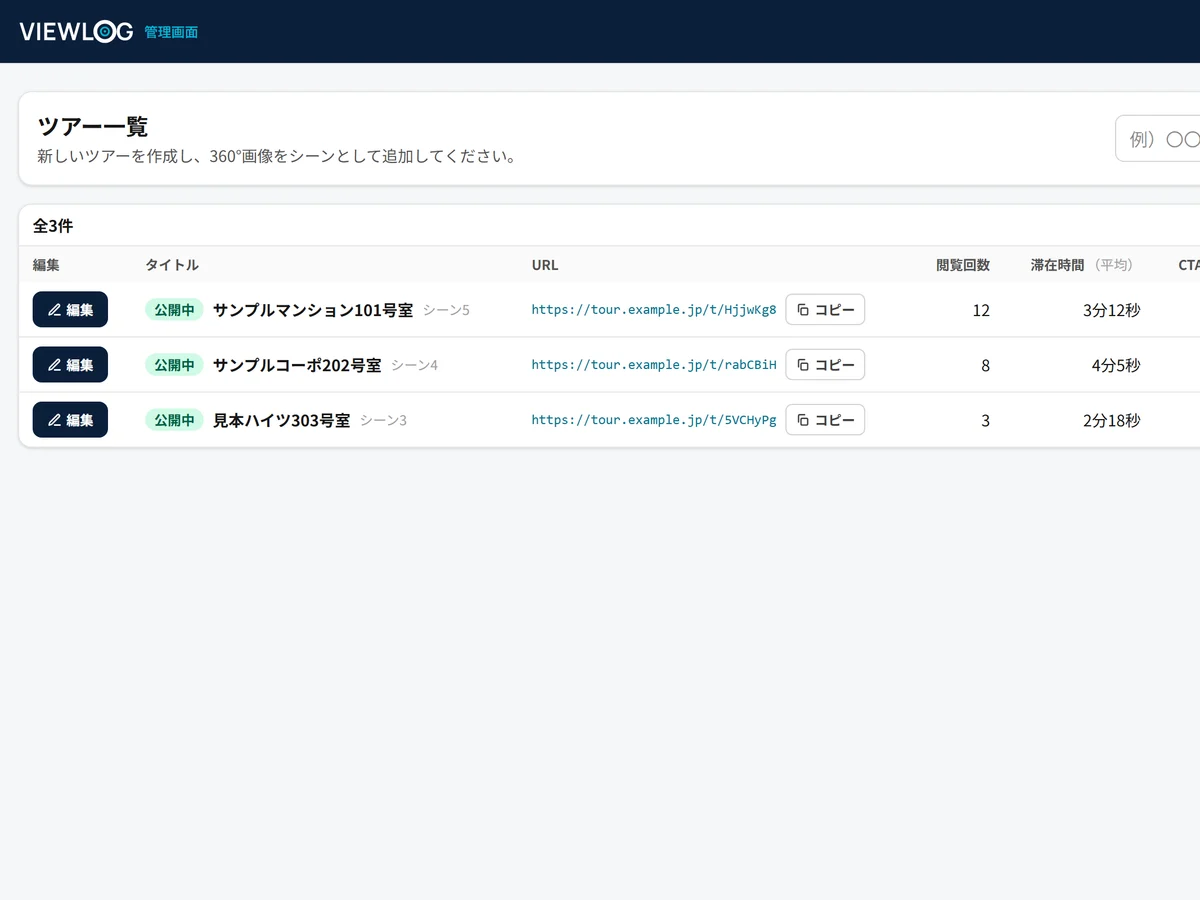Click title サンプルマンション101号室
This screenshot has height=900, width=1200.
[x=313, y=310]
